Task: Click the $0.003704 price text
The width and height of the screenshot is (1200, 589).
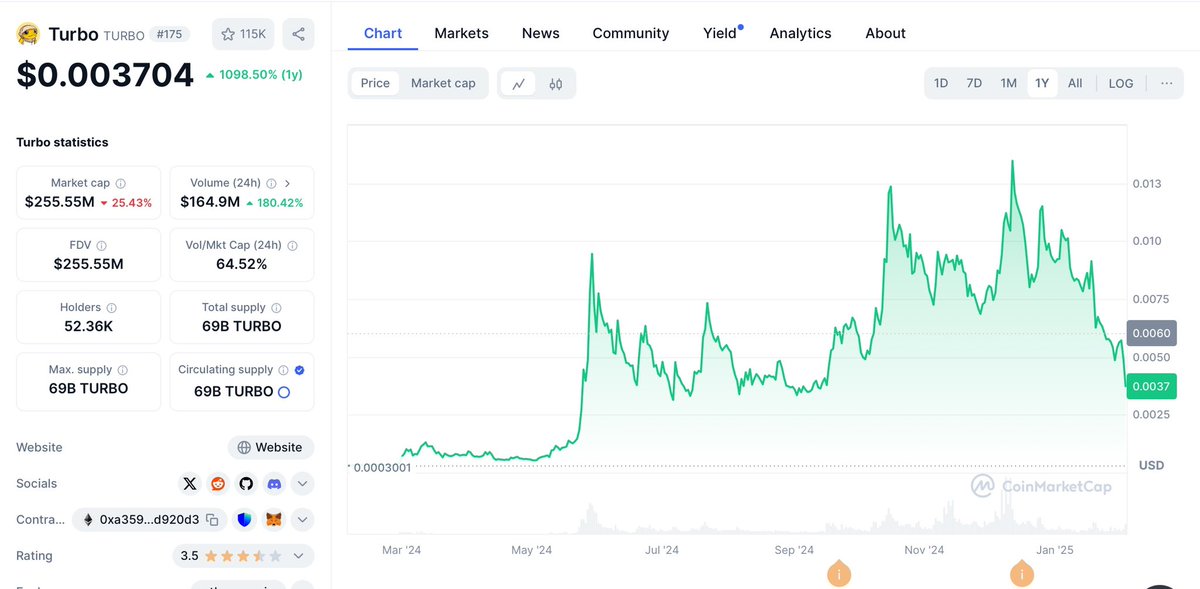Action: click(x=105, y=75)
